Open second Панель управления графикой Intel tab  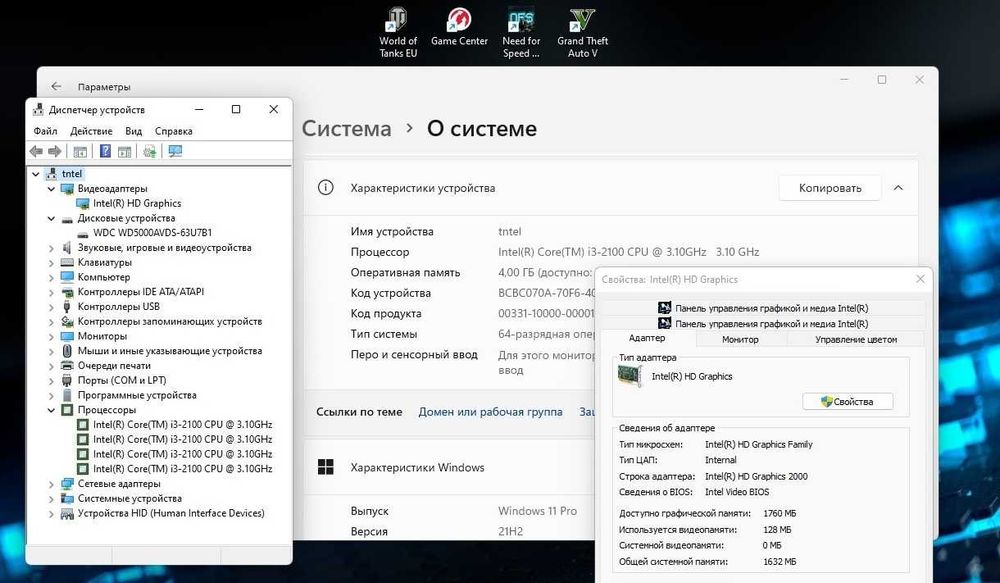coord(763,323)
